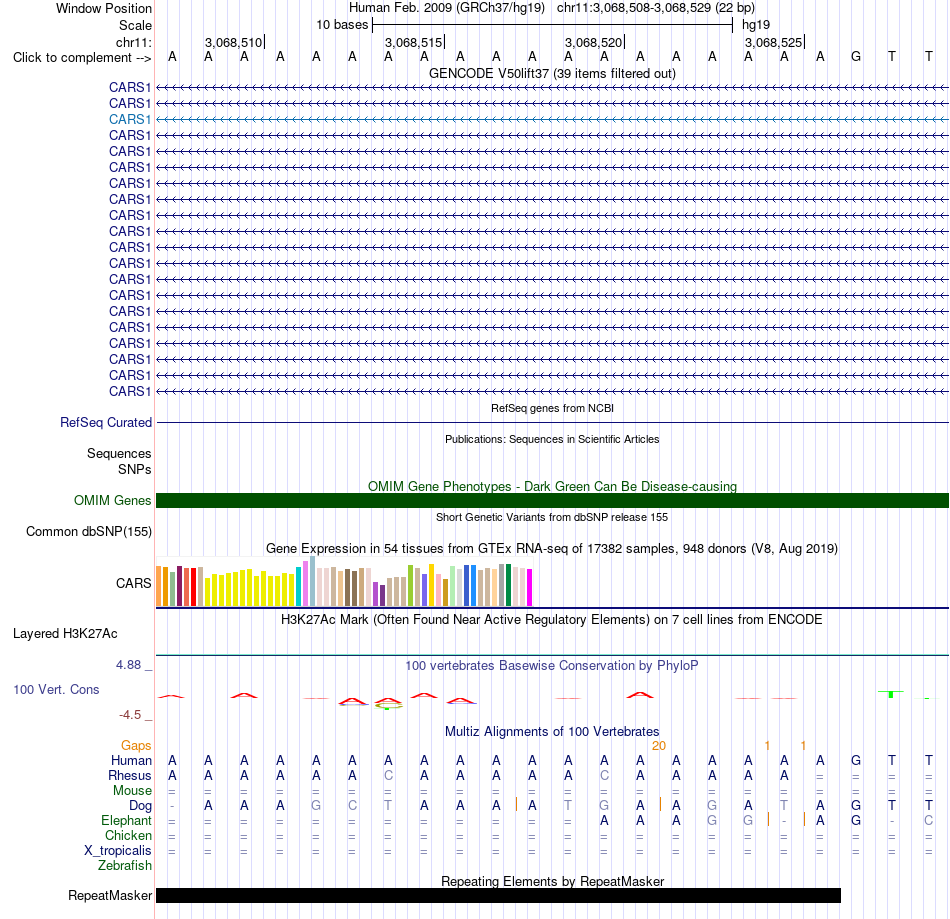Click the Window Position label

(x=104, y=8)
